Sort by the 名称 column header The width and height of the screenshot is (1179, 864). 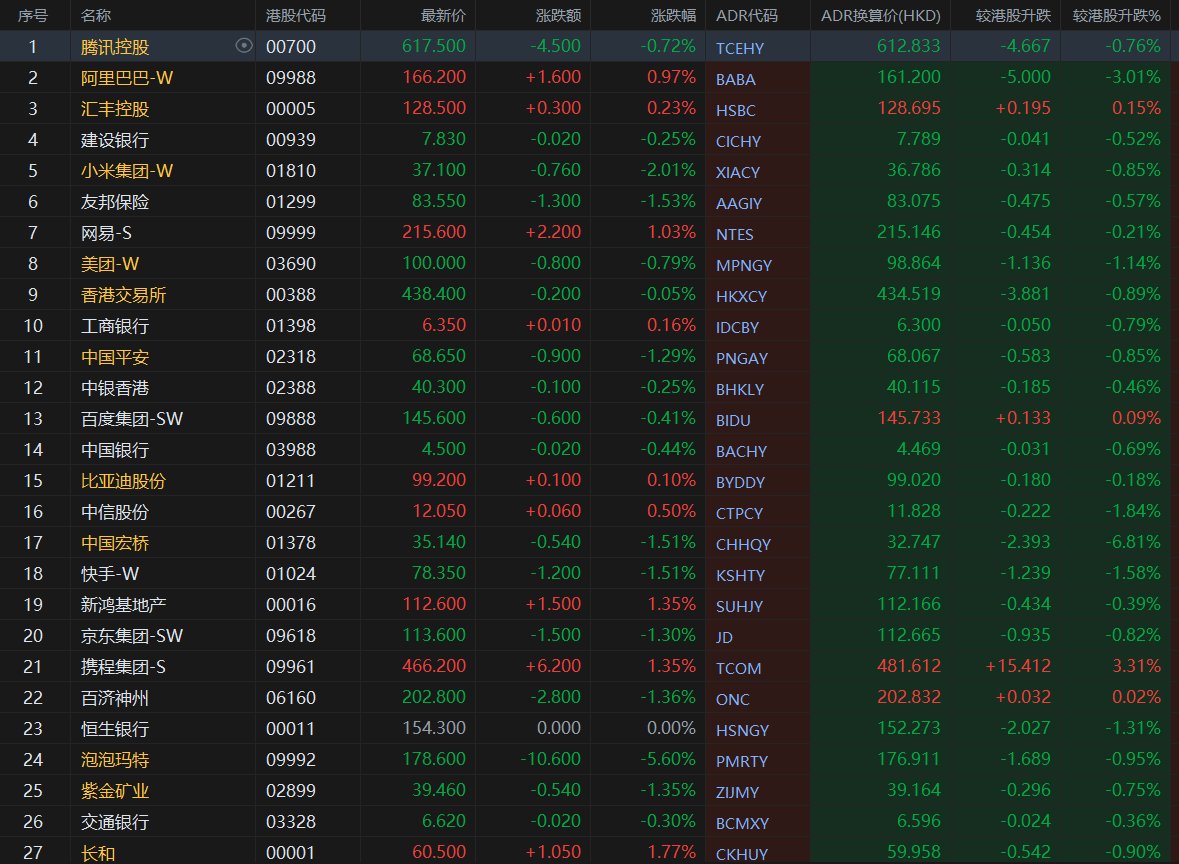click(x=96, y=15)
